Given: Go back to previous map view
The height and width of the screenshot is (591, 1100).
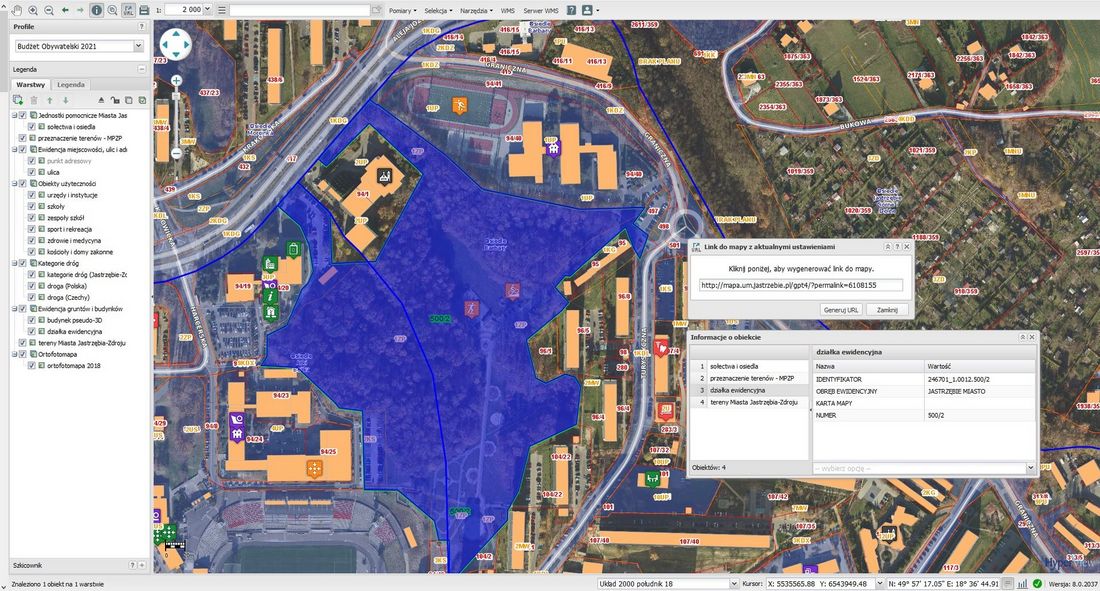Looking at the screenshot, I should [65, 10].
